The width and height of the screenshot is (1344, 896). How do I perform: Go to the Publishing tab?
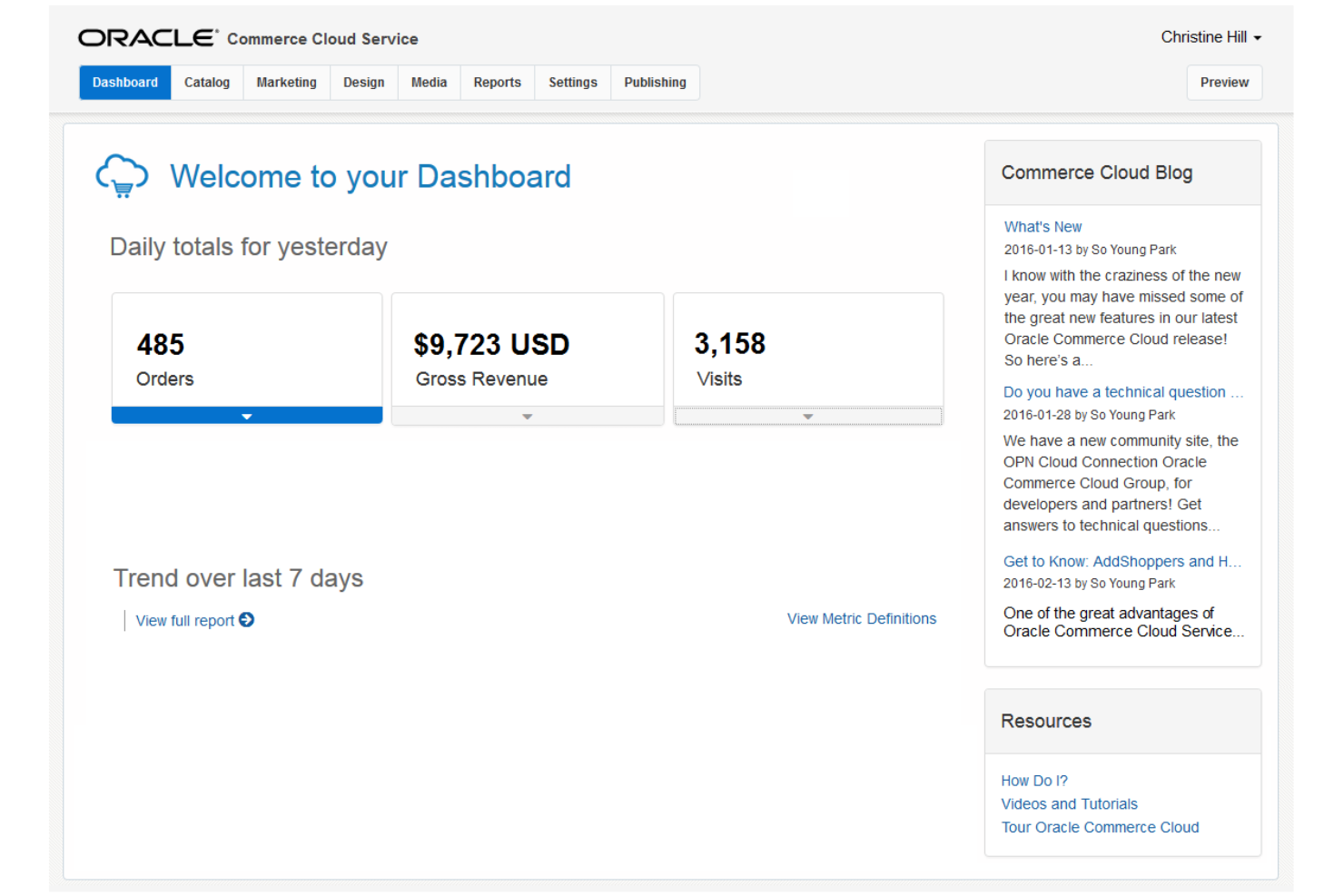click(656, 83)
